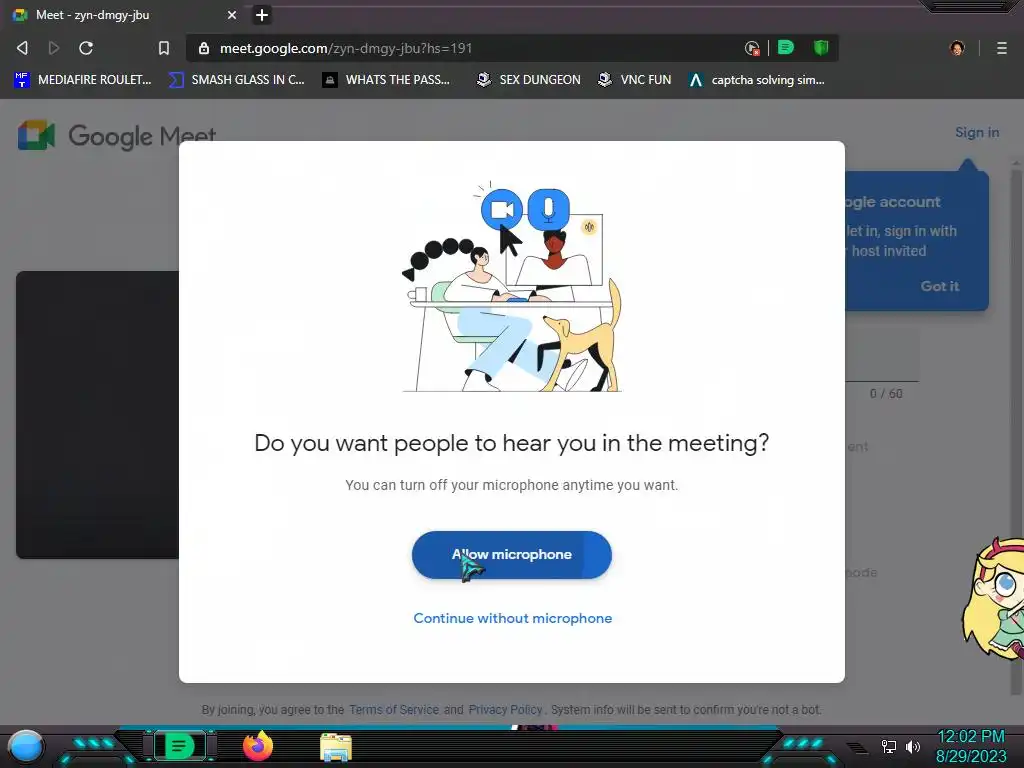
Task: Close the Meet zyn-dmgy-jbu tab
Action: coord(232,15)
